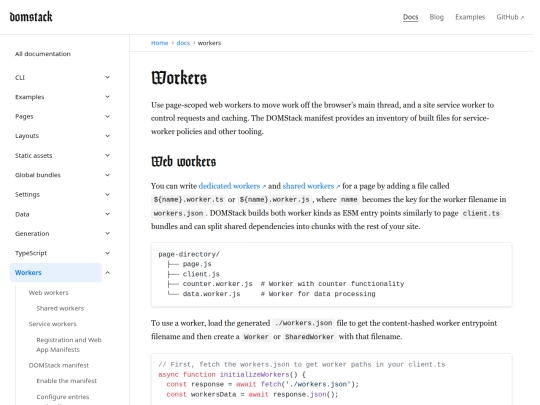
Task: Expand the Static assets section chevron
Action: 107,155
